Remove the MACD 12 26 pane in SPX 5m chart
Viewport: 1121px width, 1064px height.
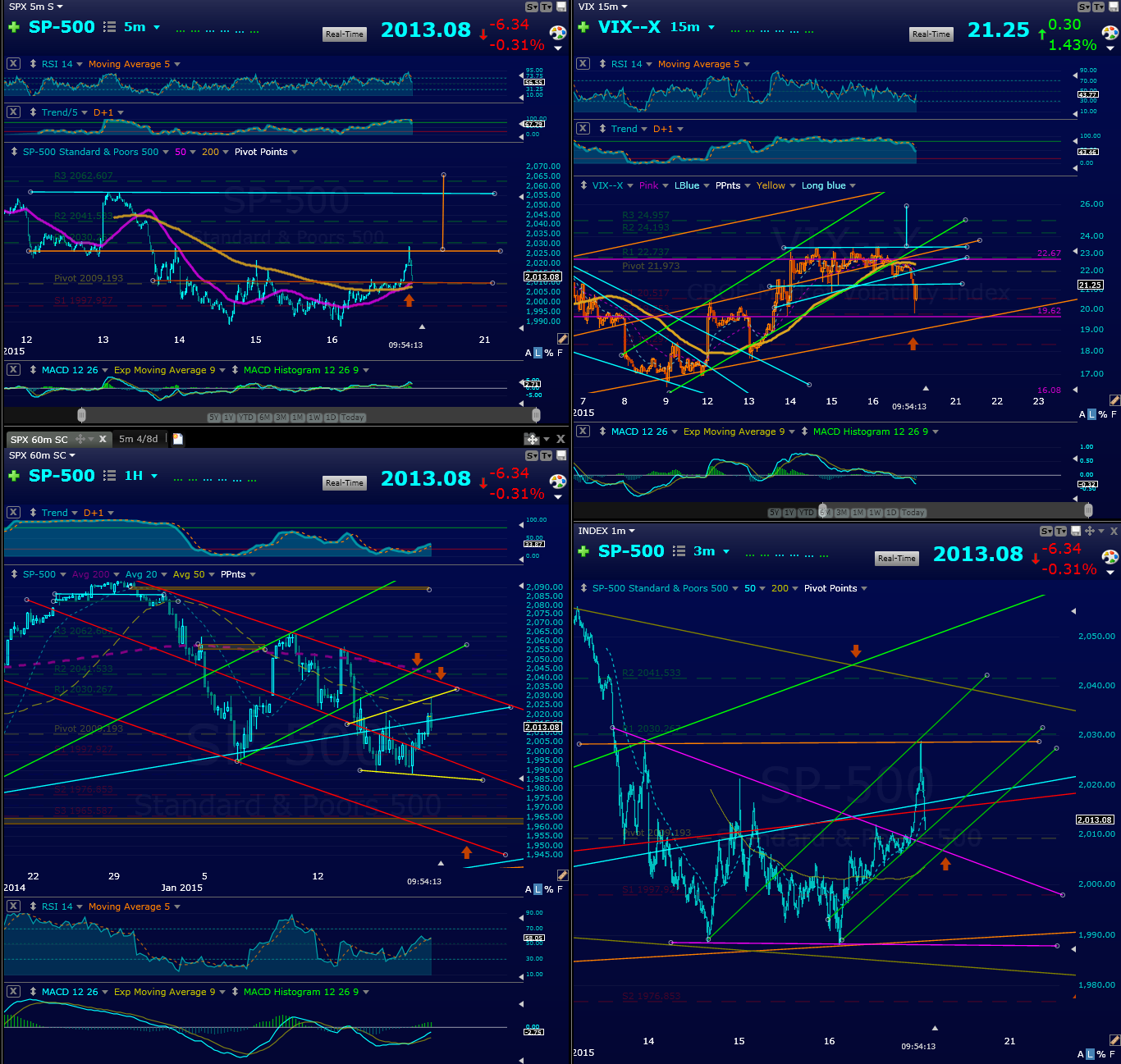pos(13,369)
